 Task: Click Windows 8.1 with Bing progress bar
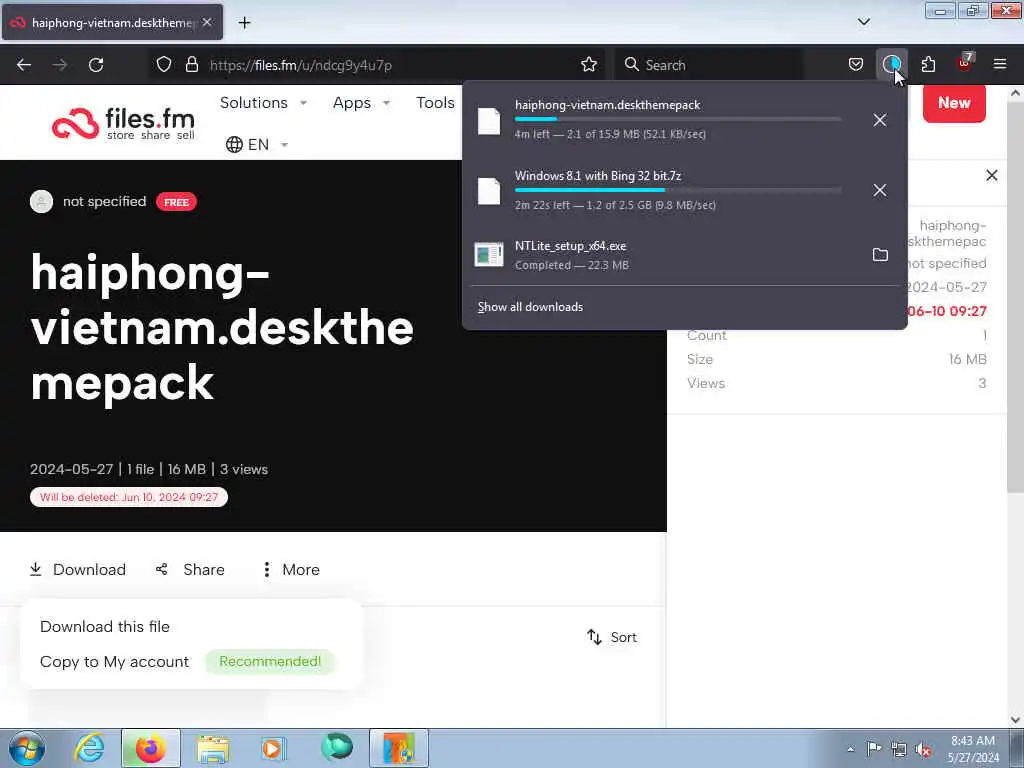pos(678,190)
